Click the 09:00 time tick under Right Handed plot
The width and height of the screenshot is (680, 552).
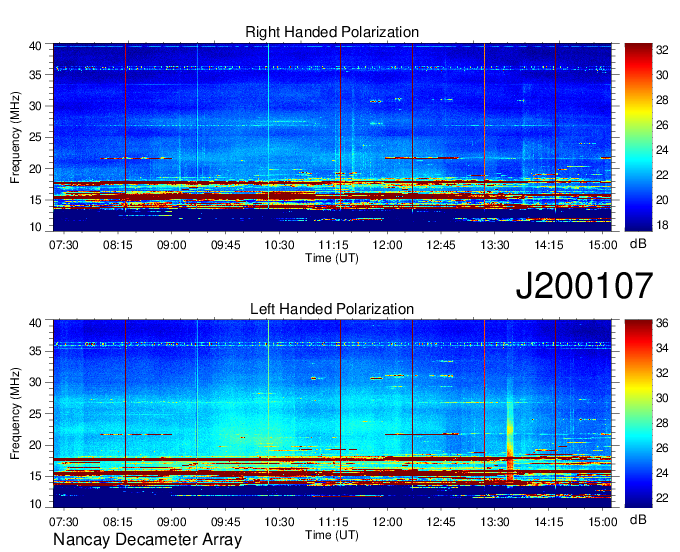pyautogui.click(x=171, y=245)
